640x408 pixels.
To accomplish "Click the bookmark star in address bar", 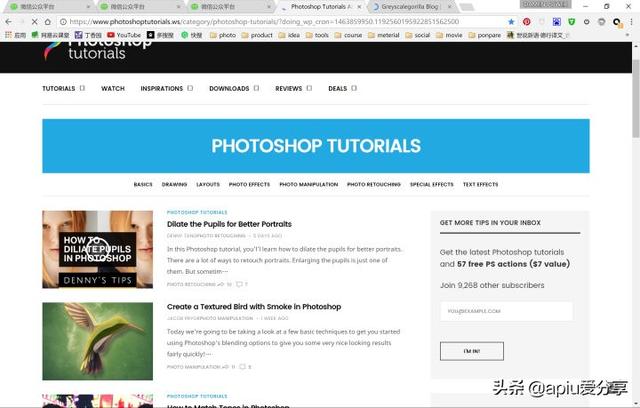I will tap(511, 22).
